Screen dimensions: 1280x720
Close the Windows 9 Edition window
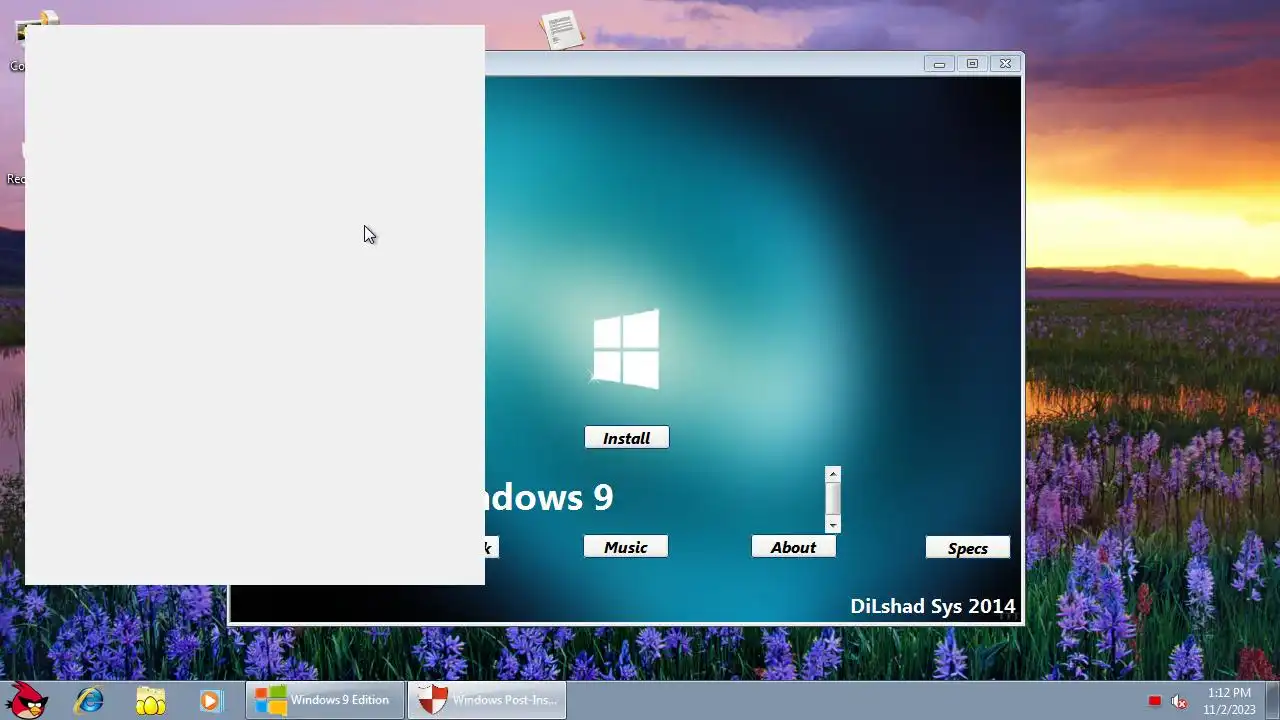coord(1005,64)
